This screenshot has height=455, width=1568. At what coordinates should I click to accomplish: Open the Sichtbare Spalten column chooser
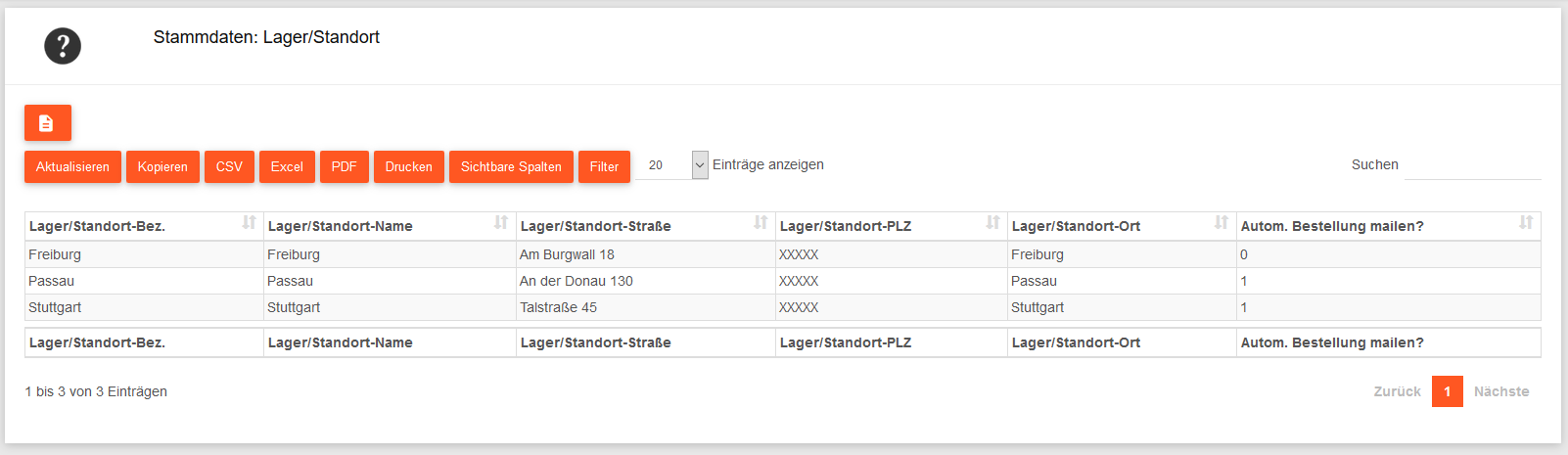[x=511, y=167]
